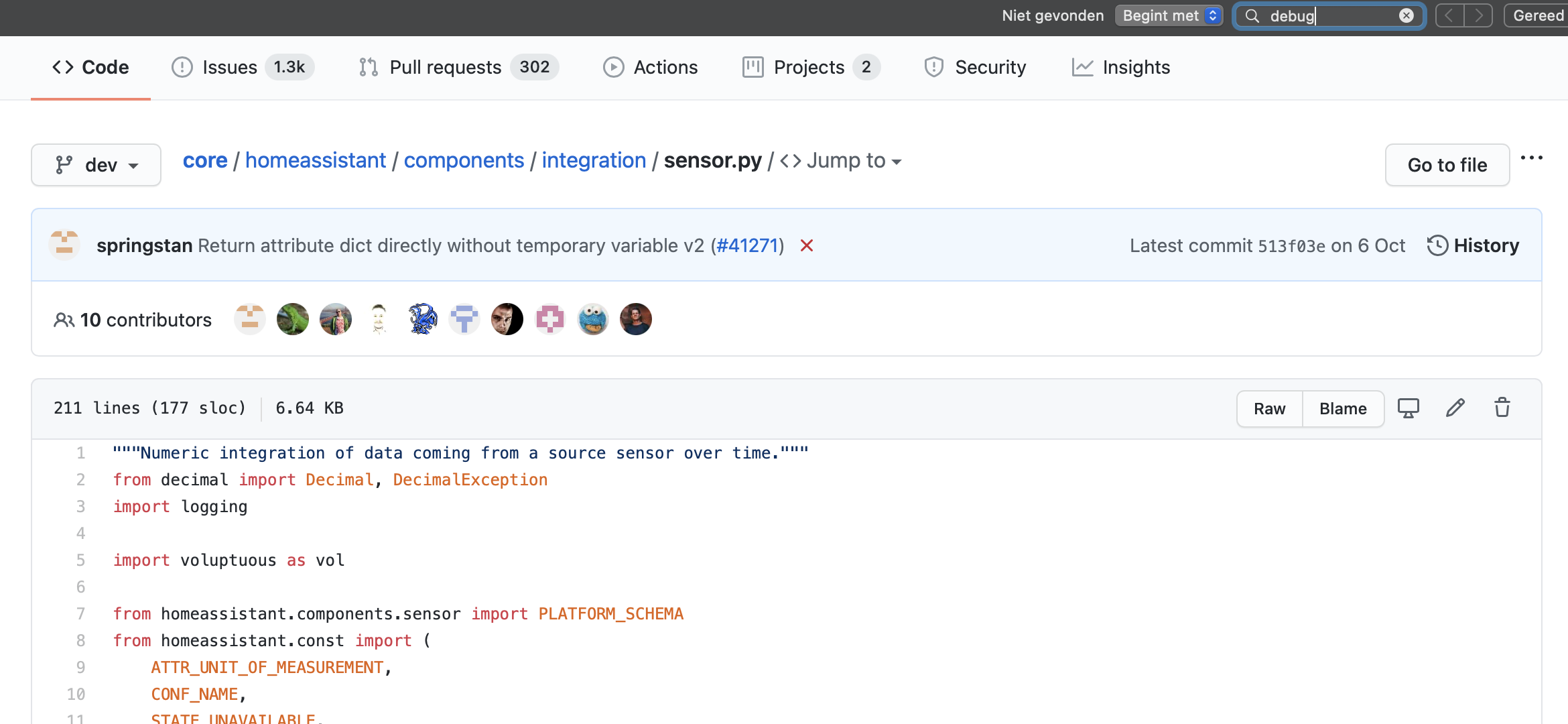Click the next find result arrow
1568x724 pixels.
[x=1479, y=15]
